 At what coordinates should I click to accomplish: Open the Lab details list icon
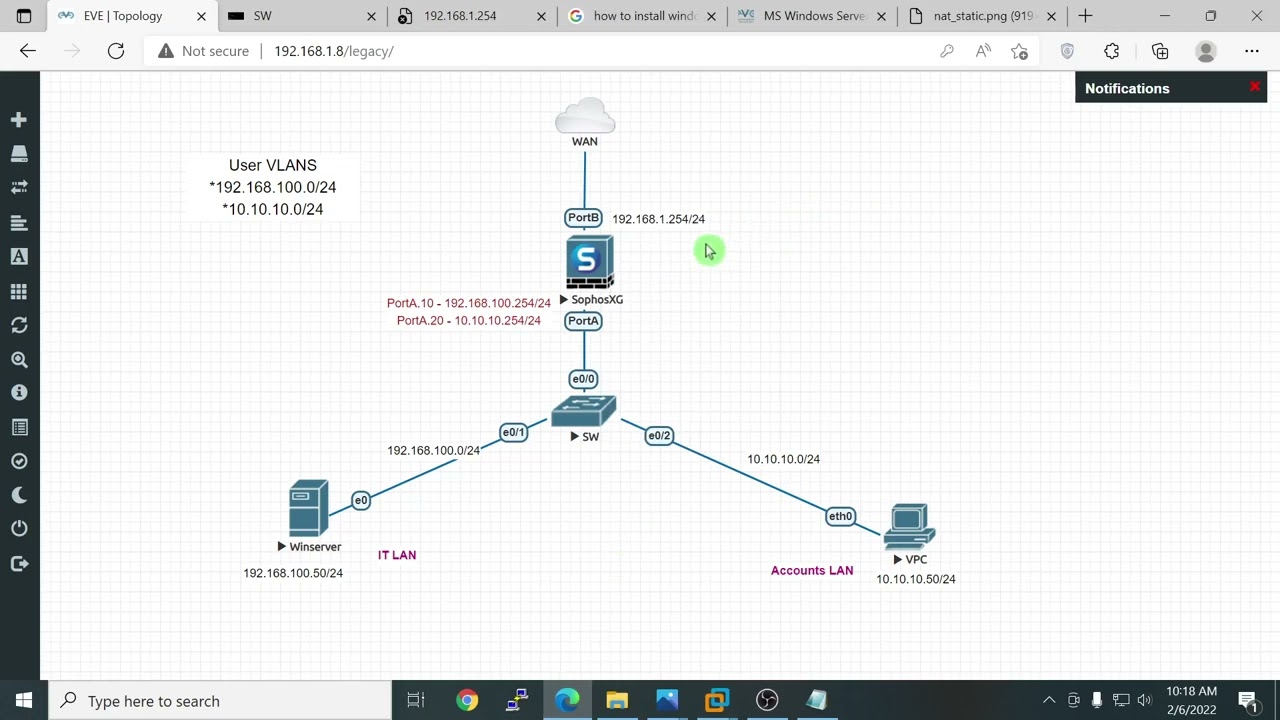tap(19, 427)
